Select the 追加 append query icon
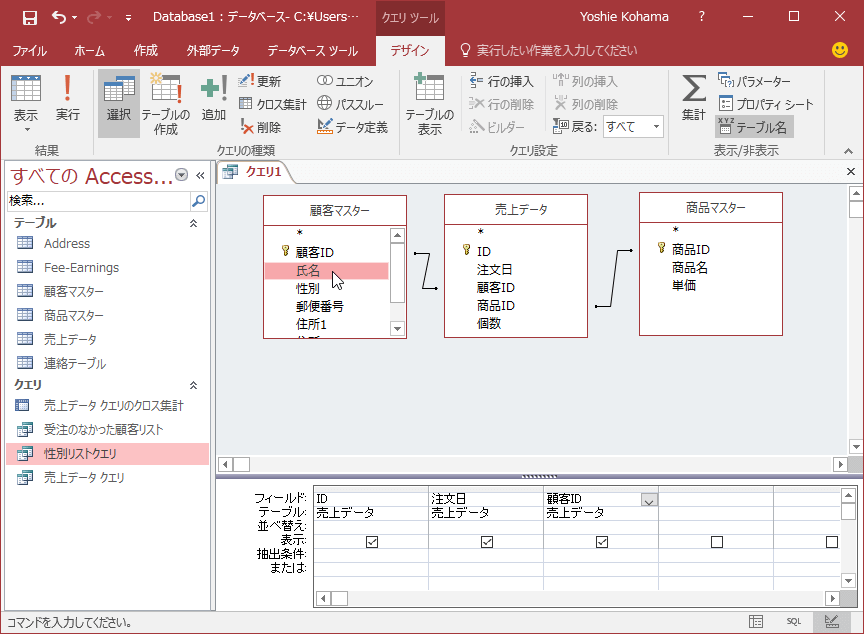The height and width of the screenshot is (634, 864). click(214, 98)
